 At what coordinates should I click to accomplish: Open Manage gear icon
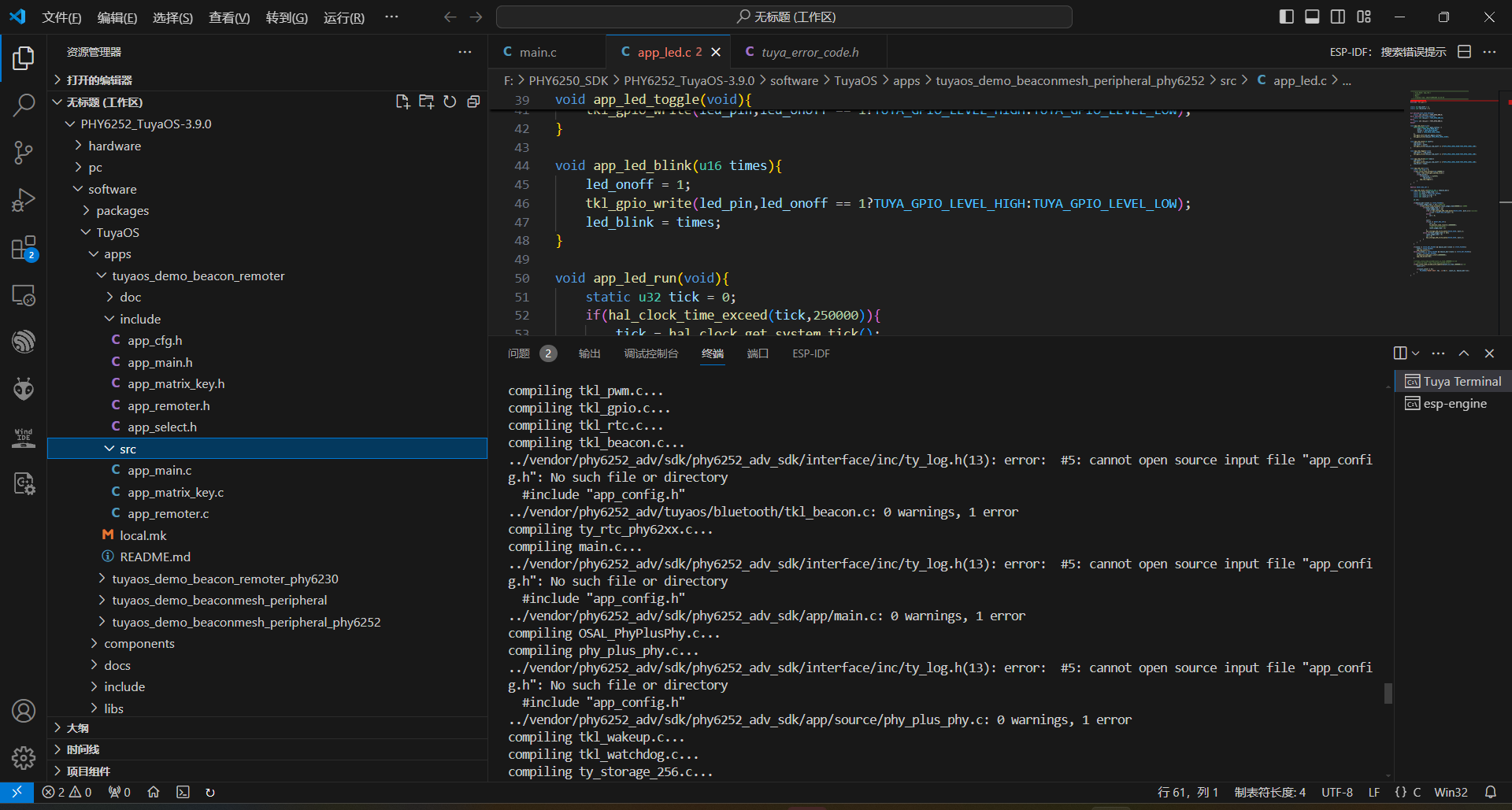click(x=24, y=757)
